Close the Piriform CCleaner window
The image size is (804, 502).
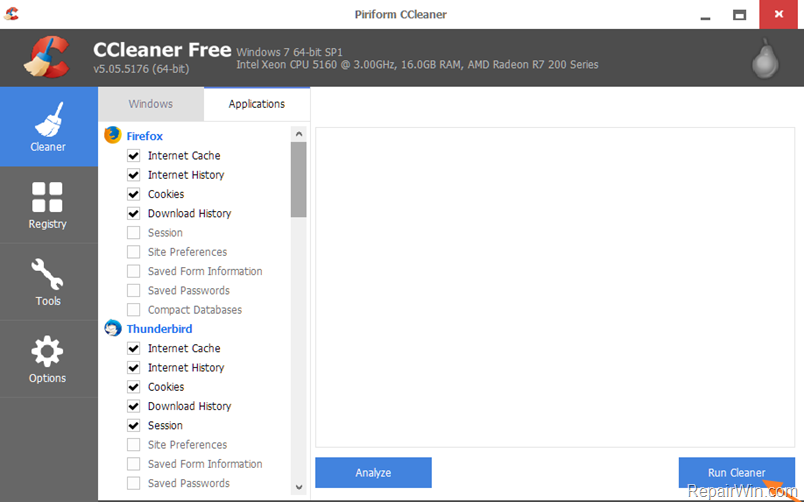(x=779, y=14)
